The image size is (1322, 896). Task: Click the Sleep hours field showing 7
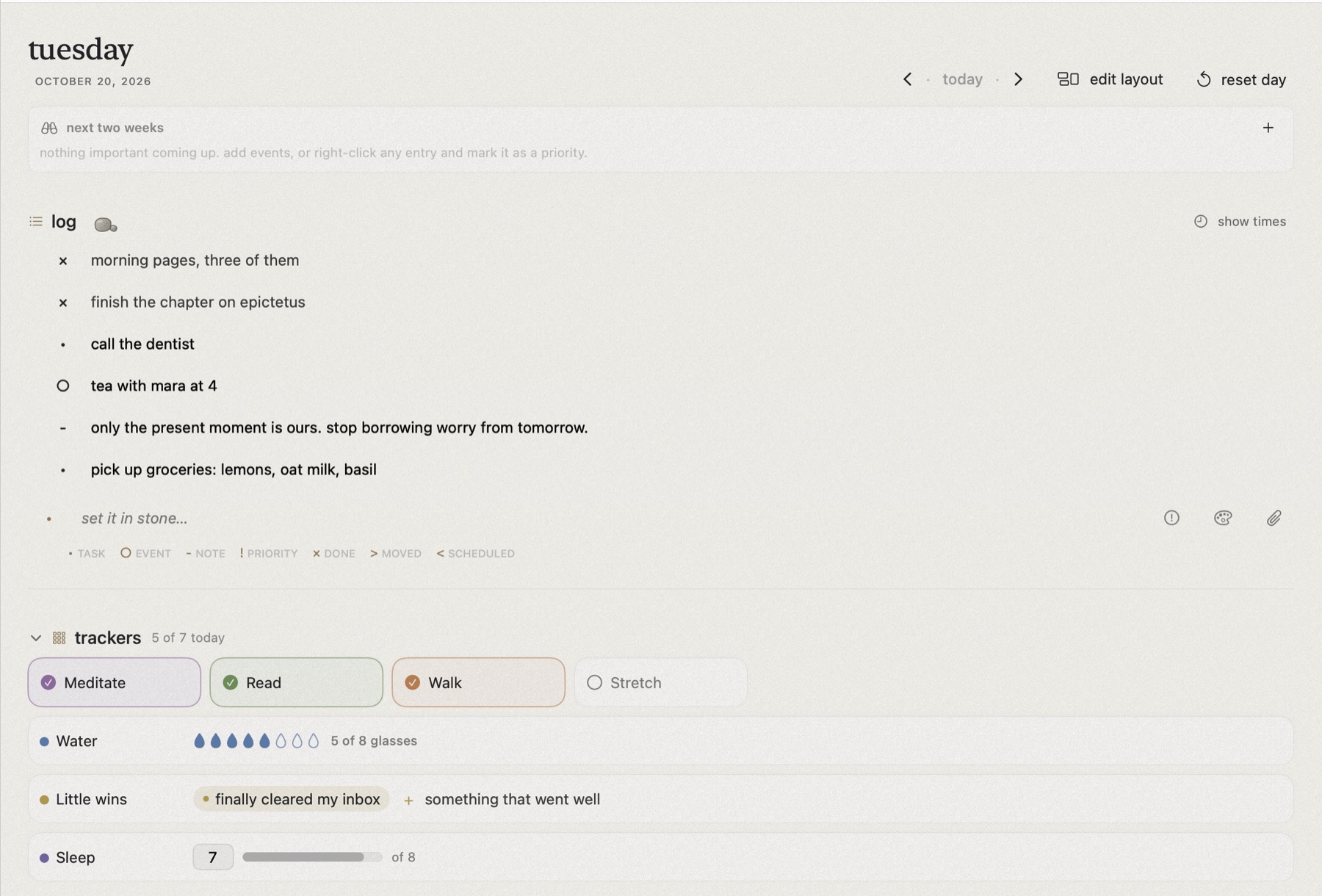click(213, 857)
